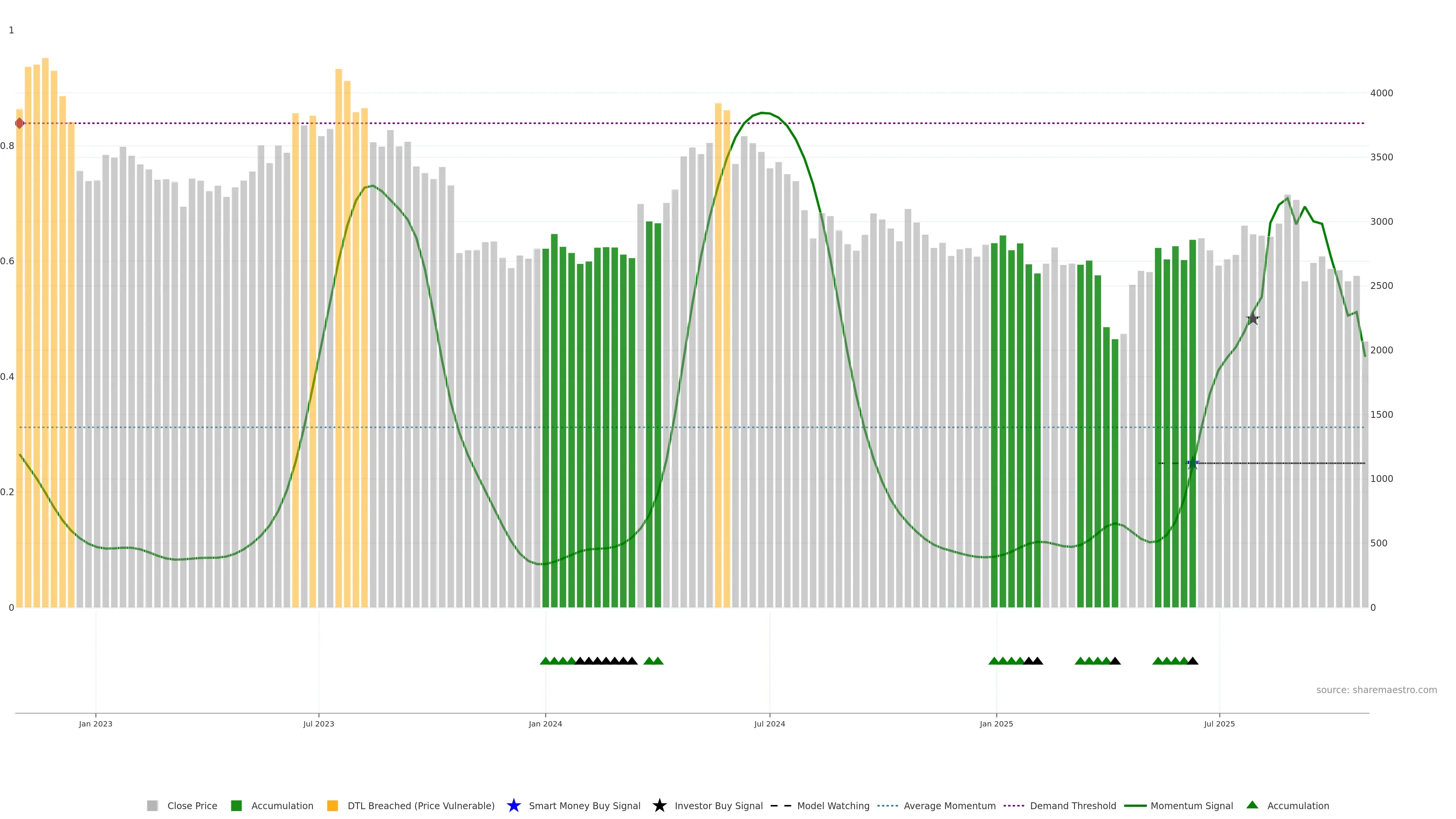Click the blue Smart Money Buy star on chart
This screenshot has width=1456, height=819.
(1192, 463)
